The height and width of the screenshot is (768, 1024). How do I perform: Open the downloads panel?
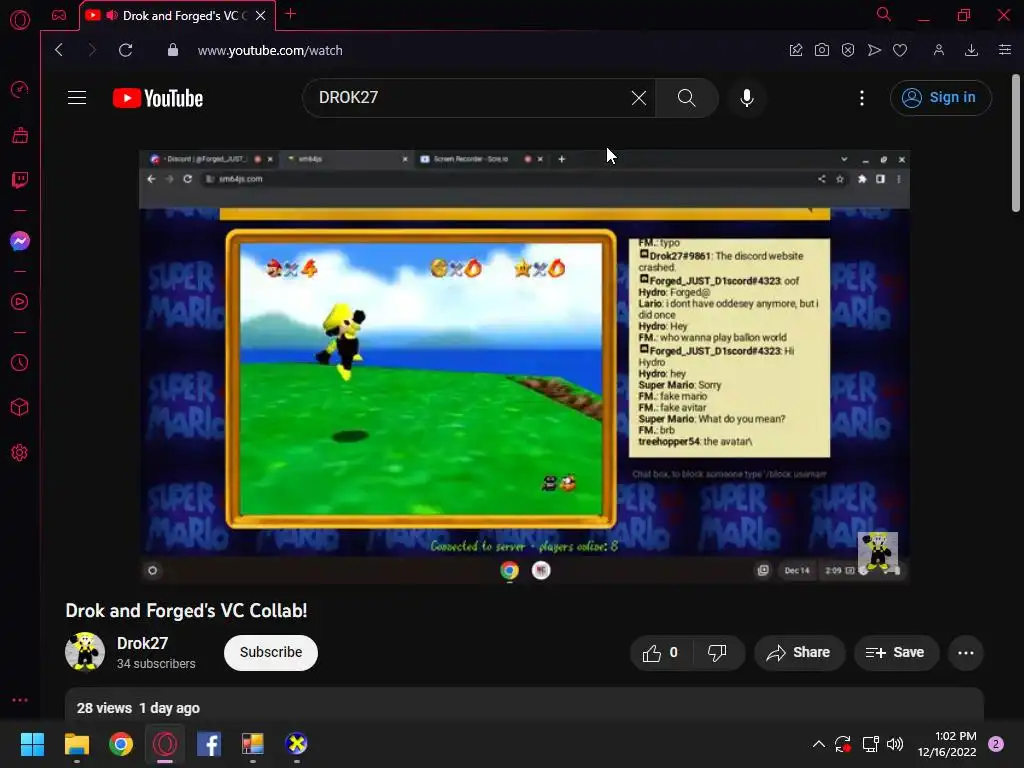(971, 50)
